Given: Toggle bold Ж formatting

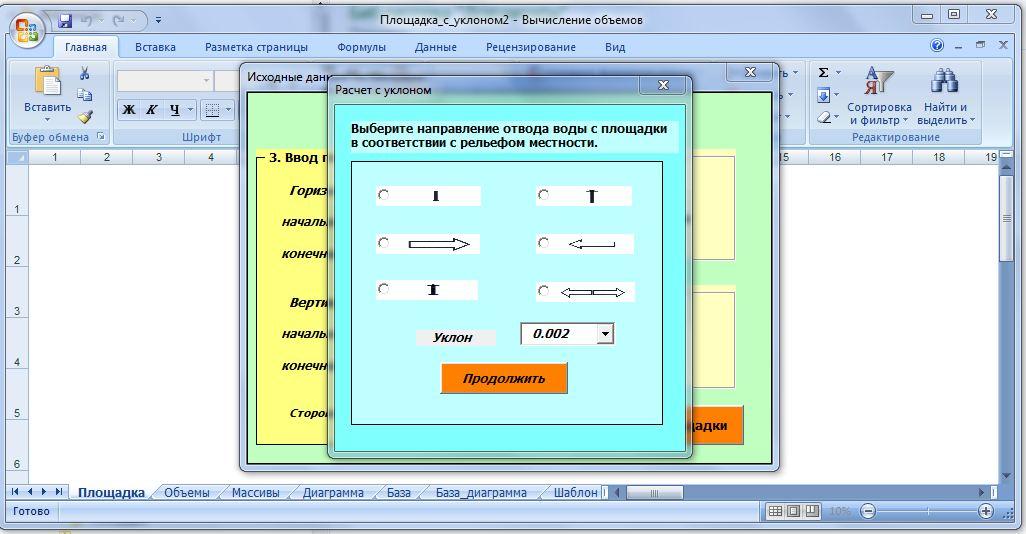Looking at the screenshot, I should pyautogui.click(x=129, y=109).
